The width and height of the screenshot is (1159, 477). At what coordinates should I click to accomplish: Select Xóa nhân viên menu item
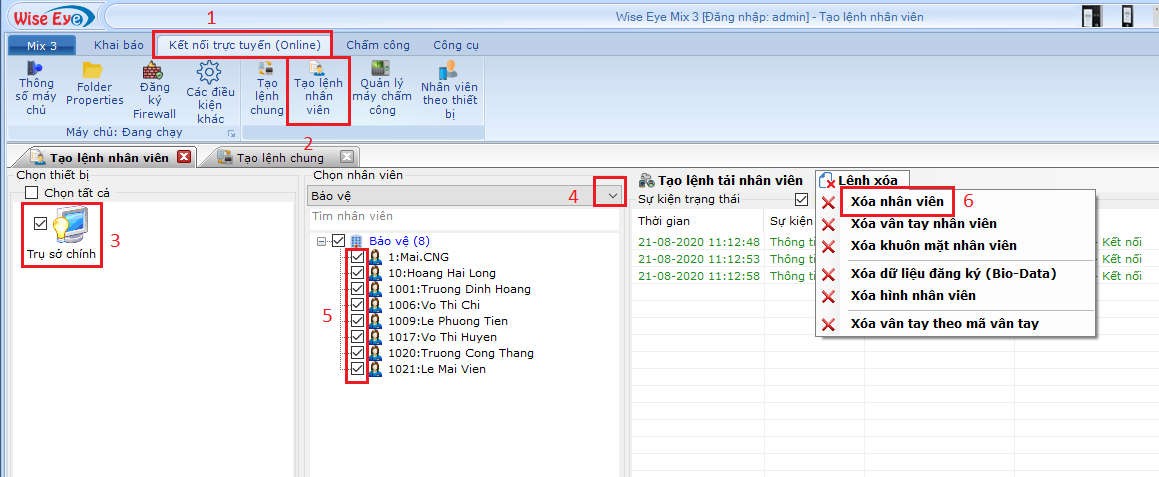pyautogui.click(x=896, y=202)
